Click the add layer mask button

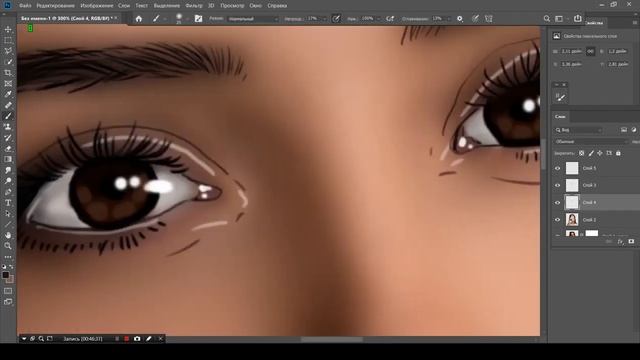click(631, 242)
